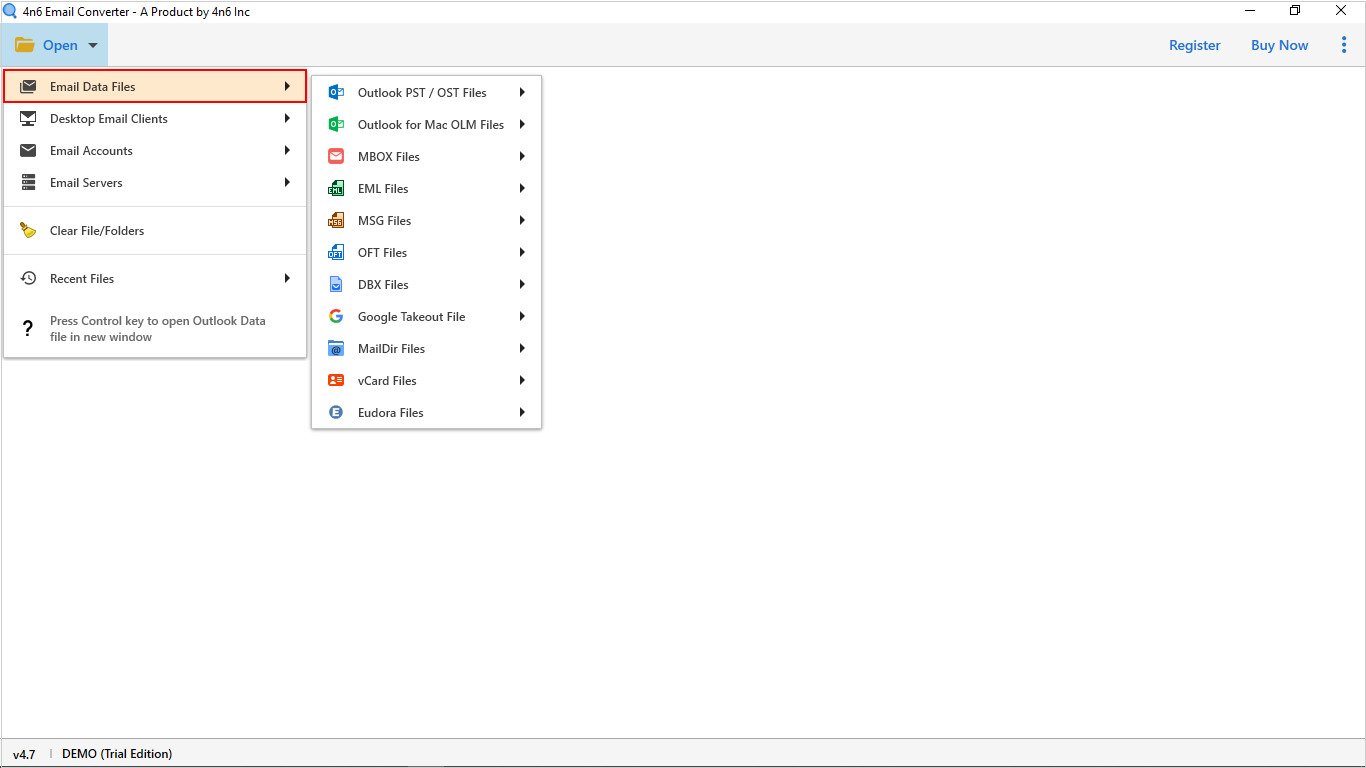Expand the Open dropdown arrow
This screenshot has height=768, width=1366.
tap(93, 46)
